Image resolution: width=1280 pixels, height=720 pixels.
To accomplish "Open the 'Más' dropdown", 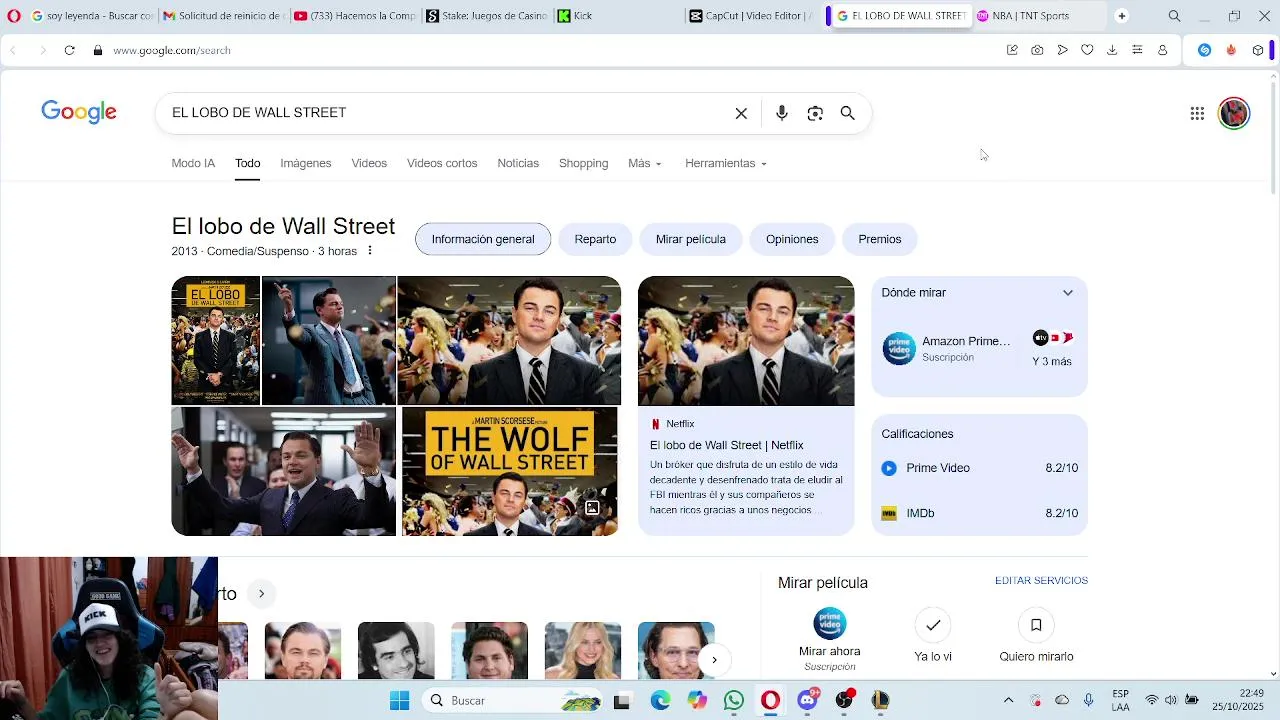I will click(x=645, y=163).
